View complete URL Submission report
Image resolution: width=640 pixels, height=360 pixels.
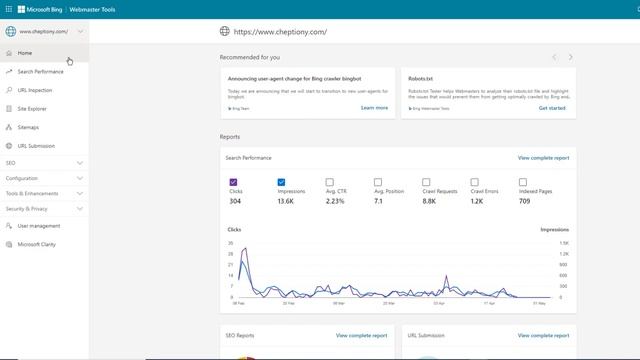[543, 336]
